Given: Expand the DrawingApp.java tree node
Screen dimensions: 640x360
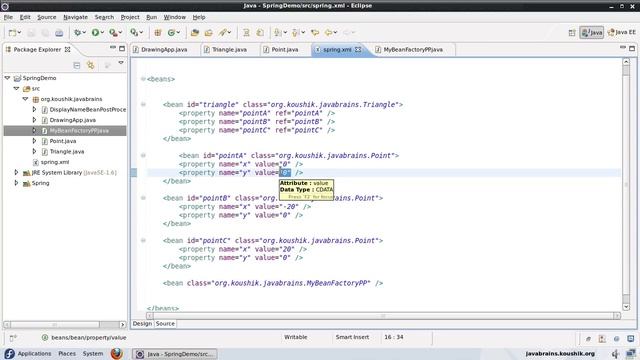Looking at the screenshot, I should tap(34, 120).
